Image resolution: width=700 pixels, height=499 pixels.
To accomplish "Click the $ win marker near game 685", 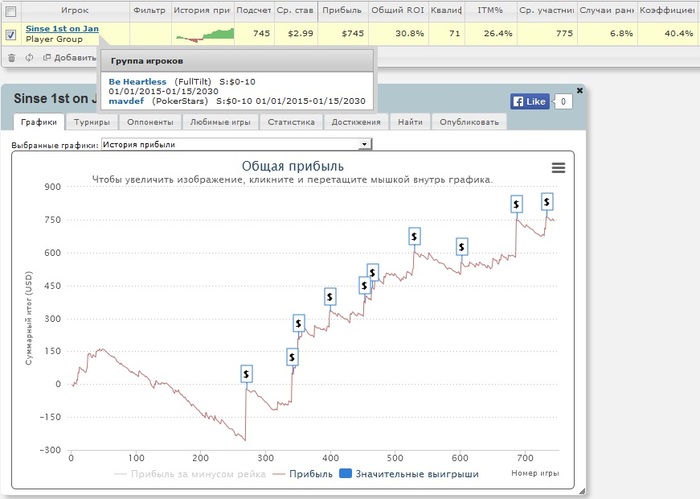I will tap(517, 204).
